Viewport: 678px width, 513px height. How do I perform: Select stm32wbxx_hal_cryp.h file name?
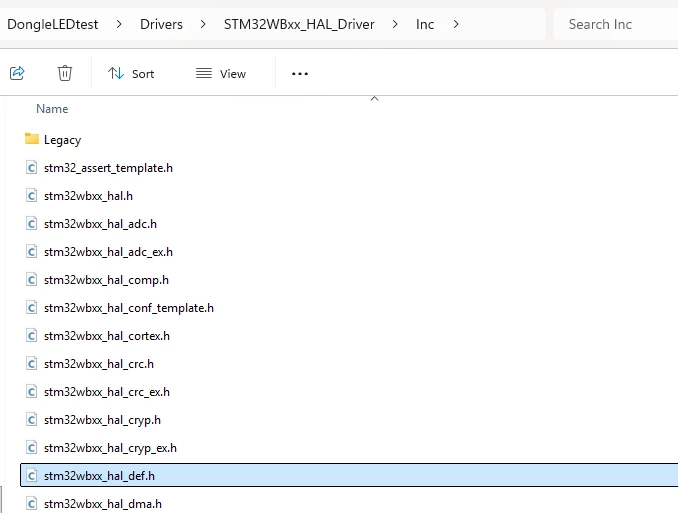point(102,420)
